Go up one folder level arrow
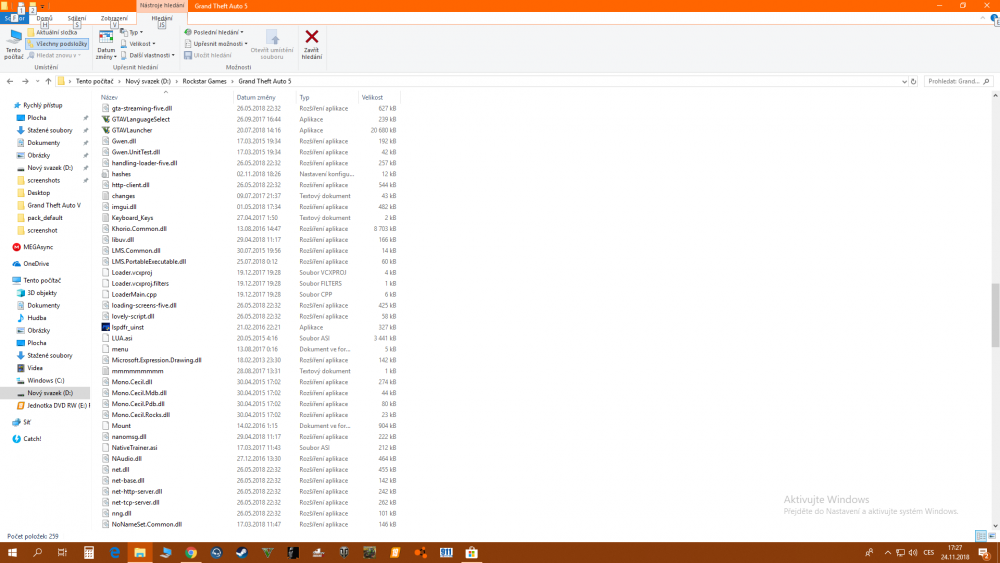Viewport: 1000px width, 563px height. point(48,82)
